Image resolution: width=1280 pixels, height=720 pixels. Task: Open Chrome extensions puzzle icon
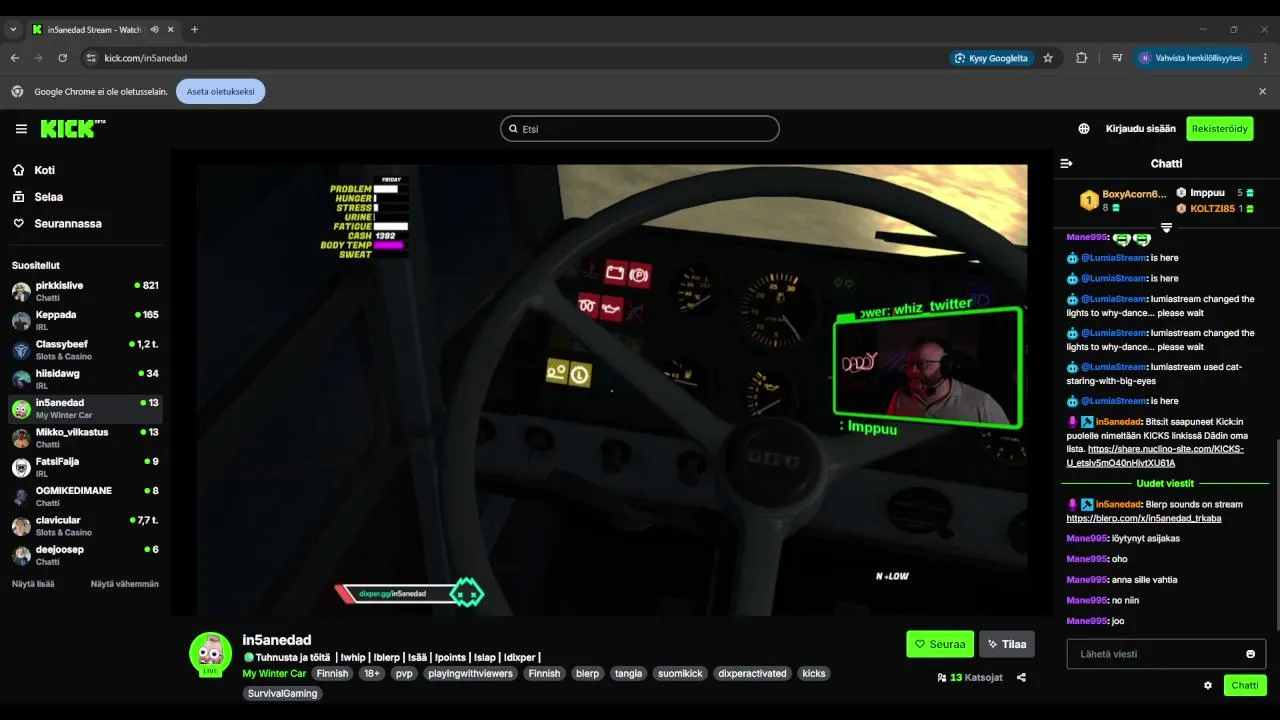(1081, 58)
